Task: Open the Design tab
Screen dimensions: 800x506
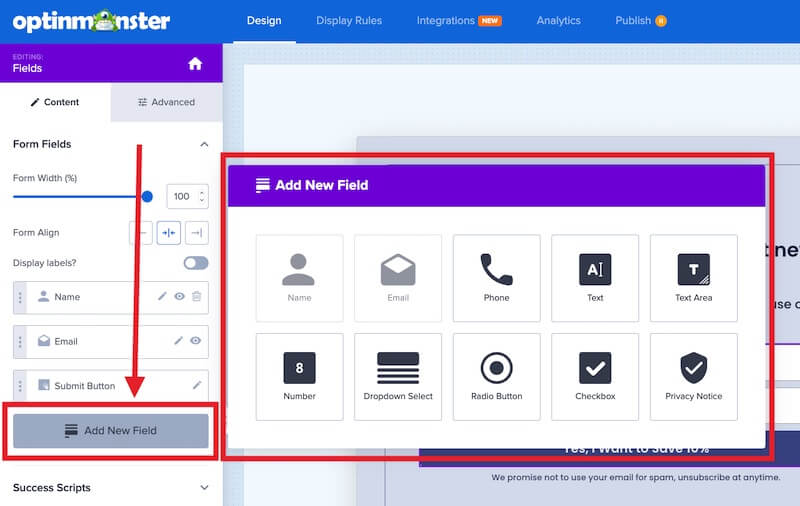Action: [264, 21]
